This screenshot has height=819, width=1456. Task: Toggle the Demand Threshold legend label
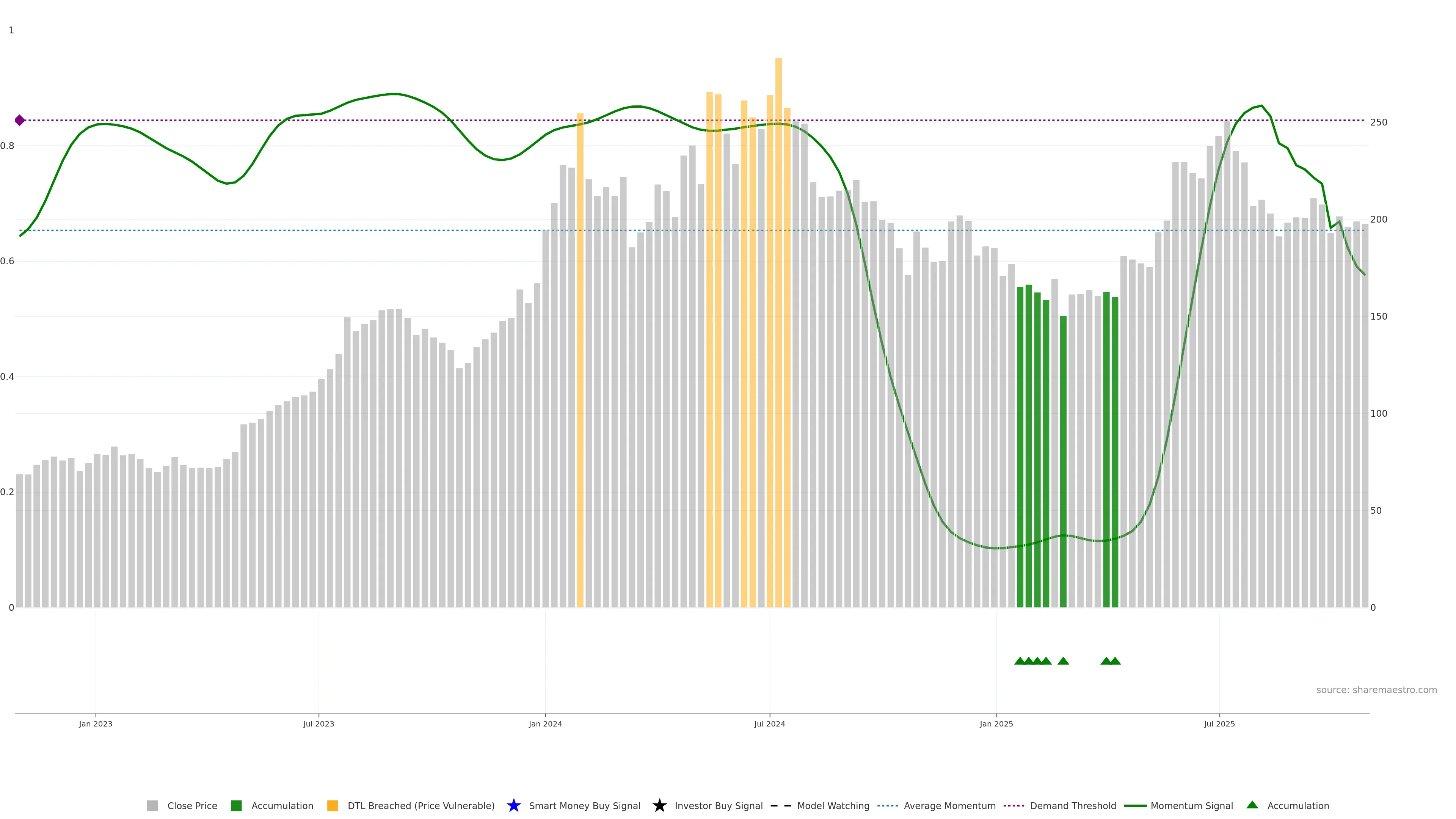pyautogui.click(x=1073, y=805)
